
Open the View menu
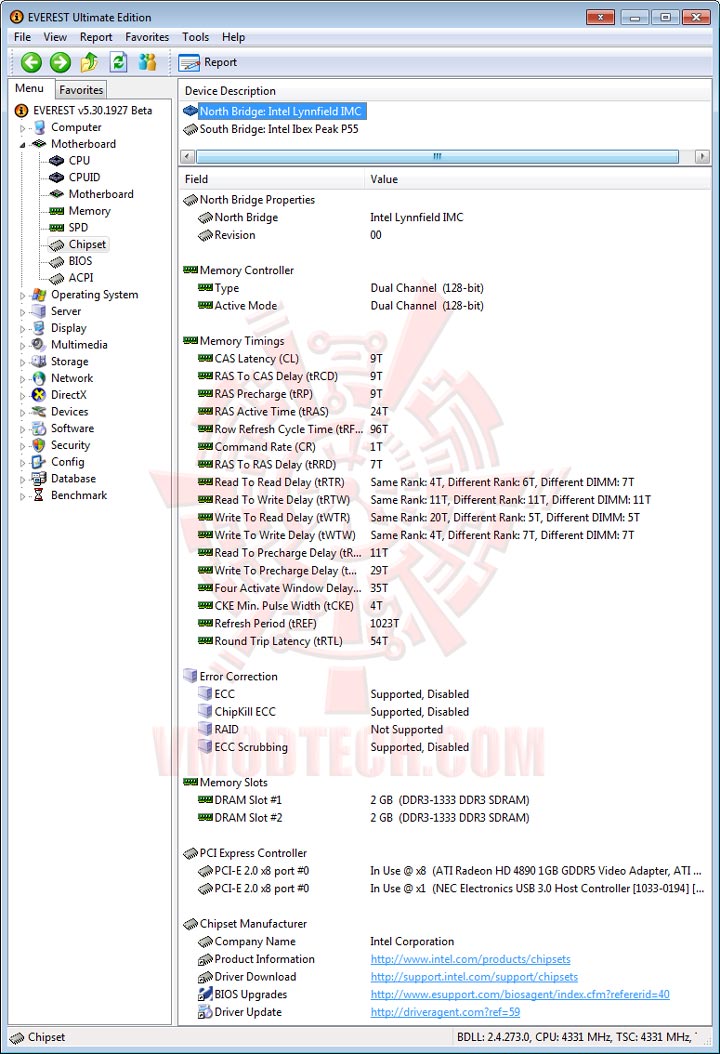pos(55,37)
